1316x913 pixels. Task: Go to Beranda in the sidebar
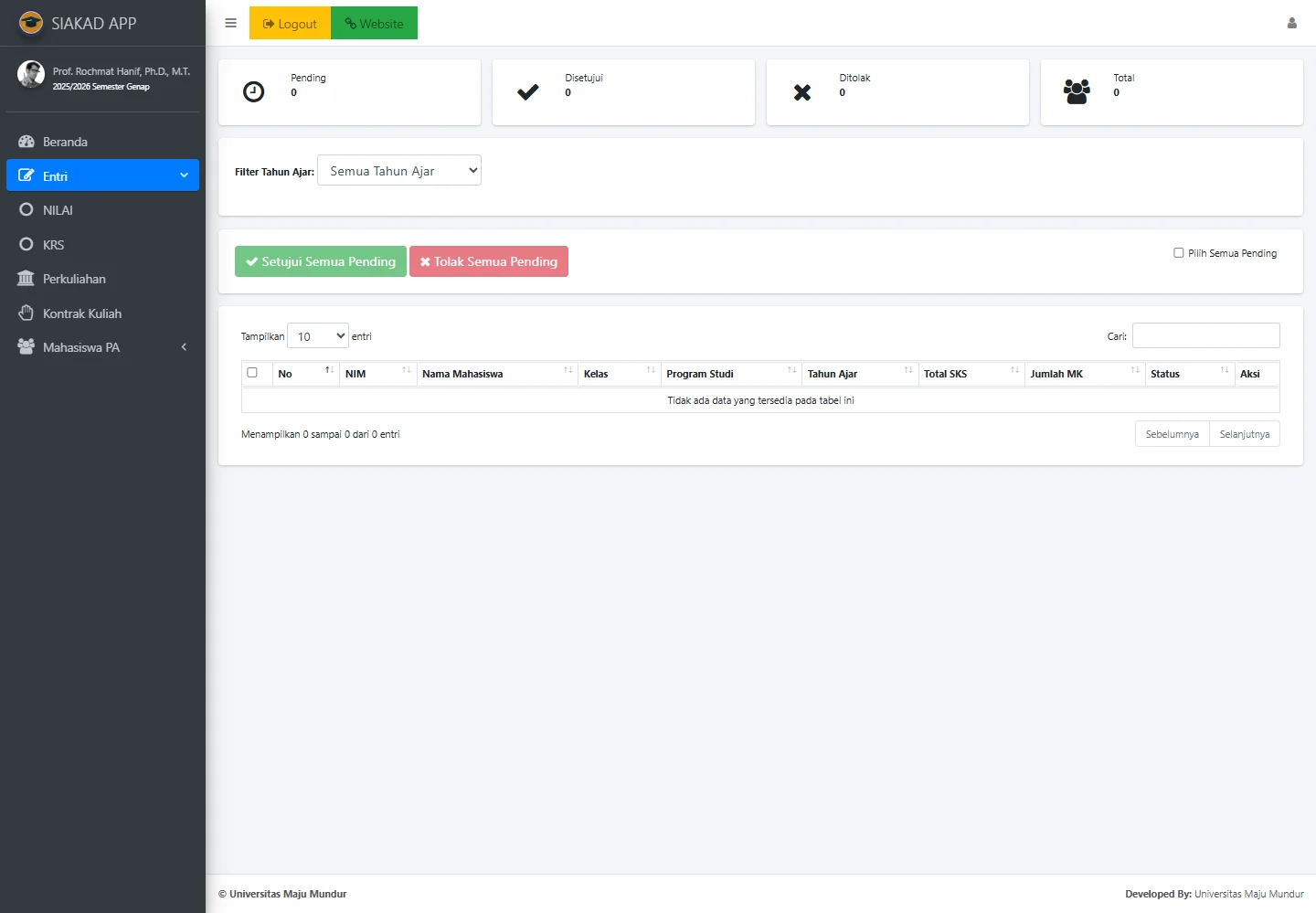[65, 142]
